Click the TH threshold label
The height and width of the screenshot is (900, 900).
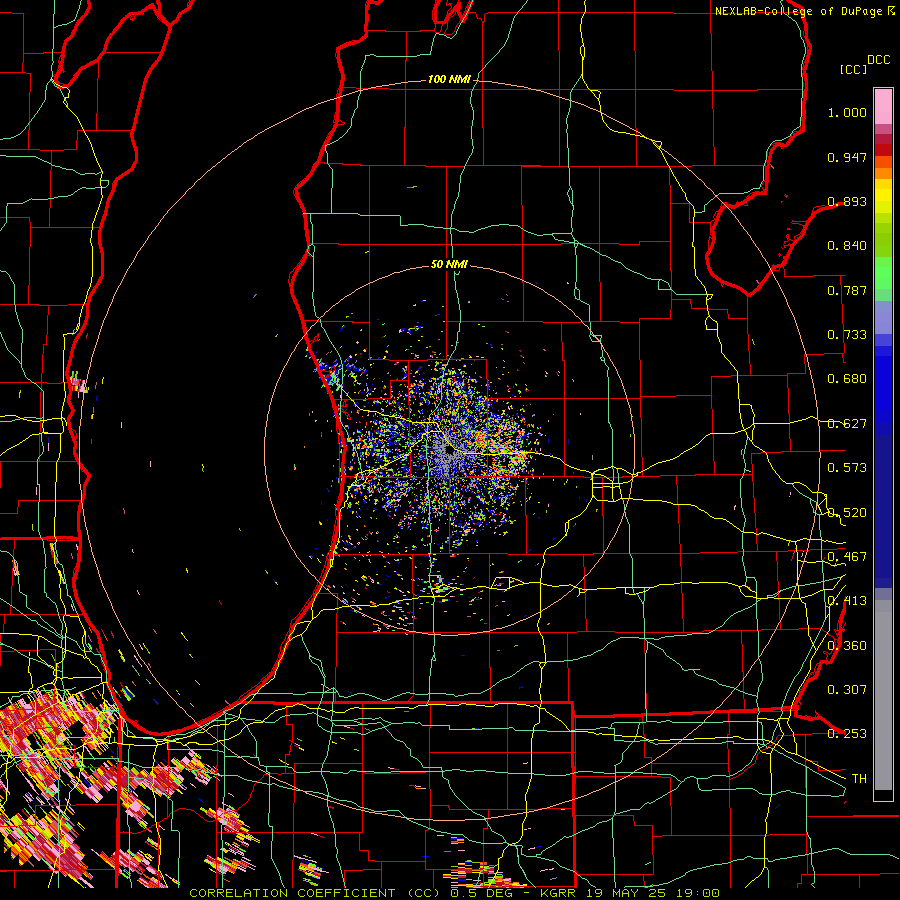(x=859, y=779)
